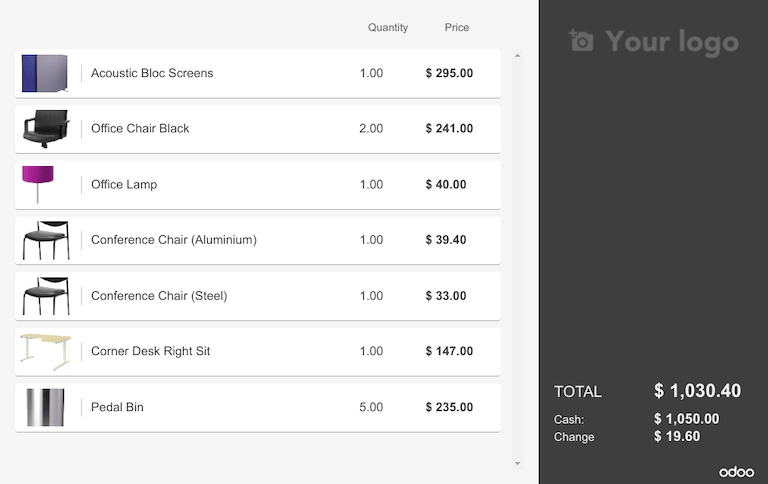
Task: Click the Quantity column header
Action: (388, 28)
